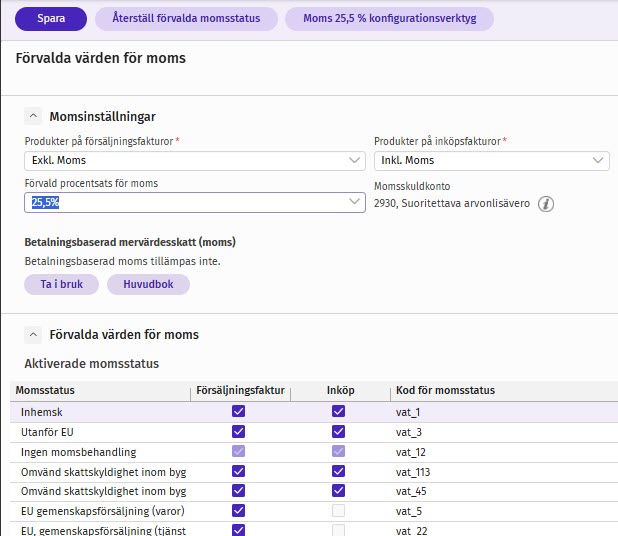Toggle Utanför EU Inköp checkbox
Image resolution: width=618 pixels, height=536 pixels.
(339, 432)
